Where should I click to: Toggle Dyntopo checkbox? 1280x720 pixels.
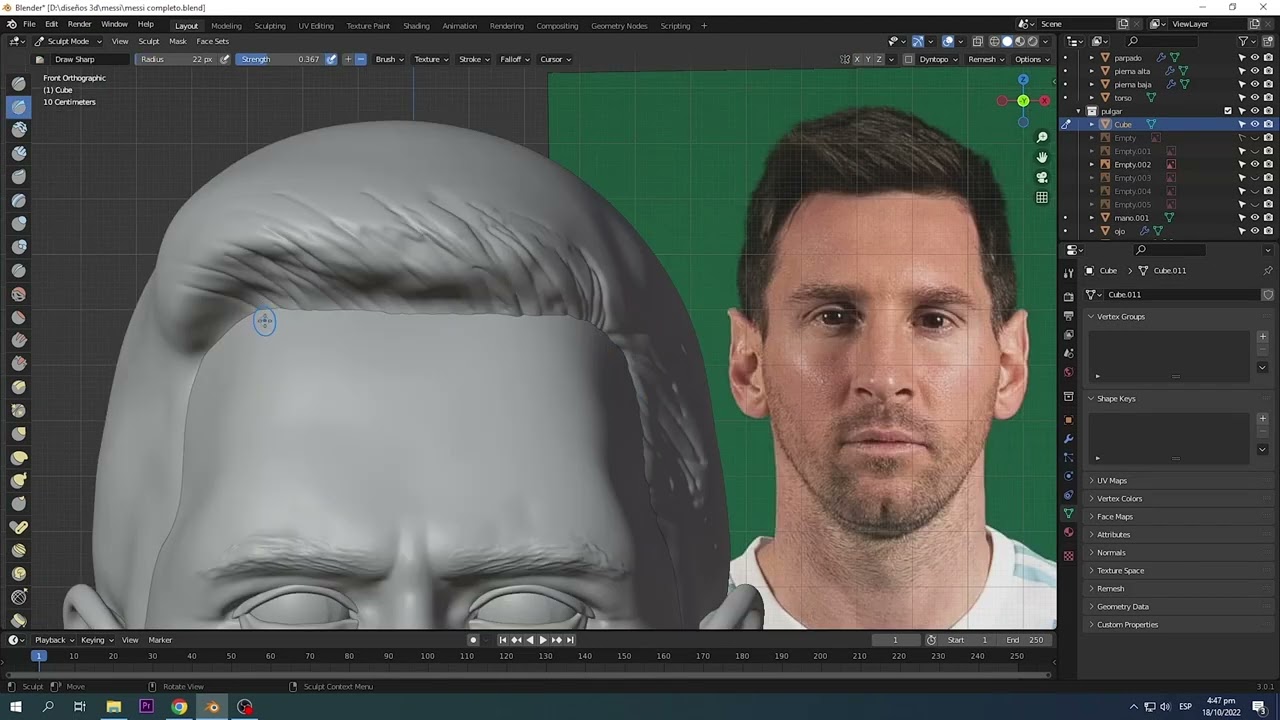[x=908, y=59]
